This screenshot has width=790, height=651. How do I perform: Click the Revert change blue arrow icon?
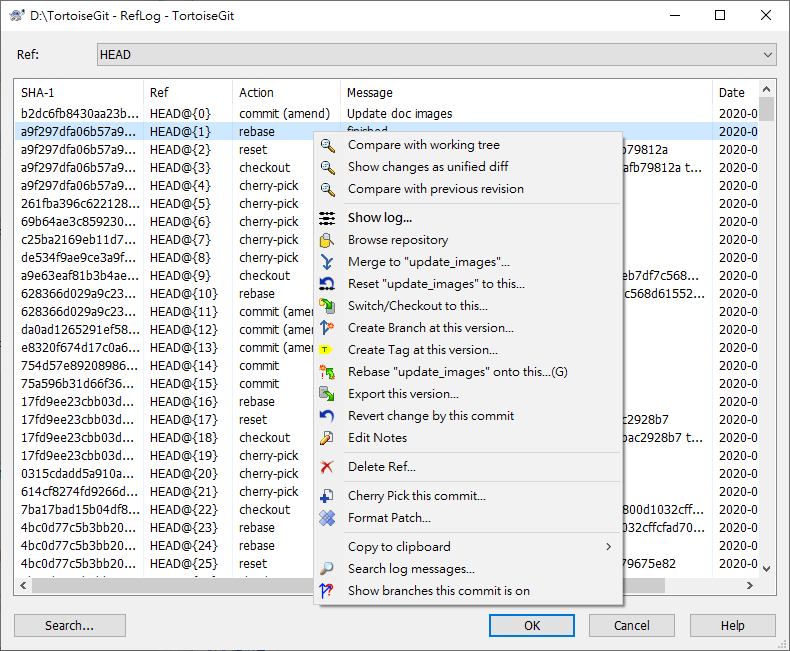click(x=327, y=416)
